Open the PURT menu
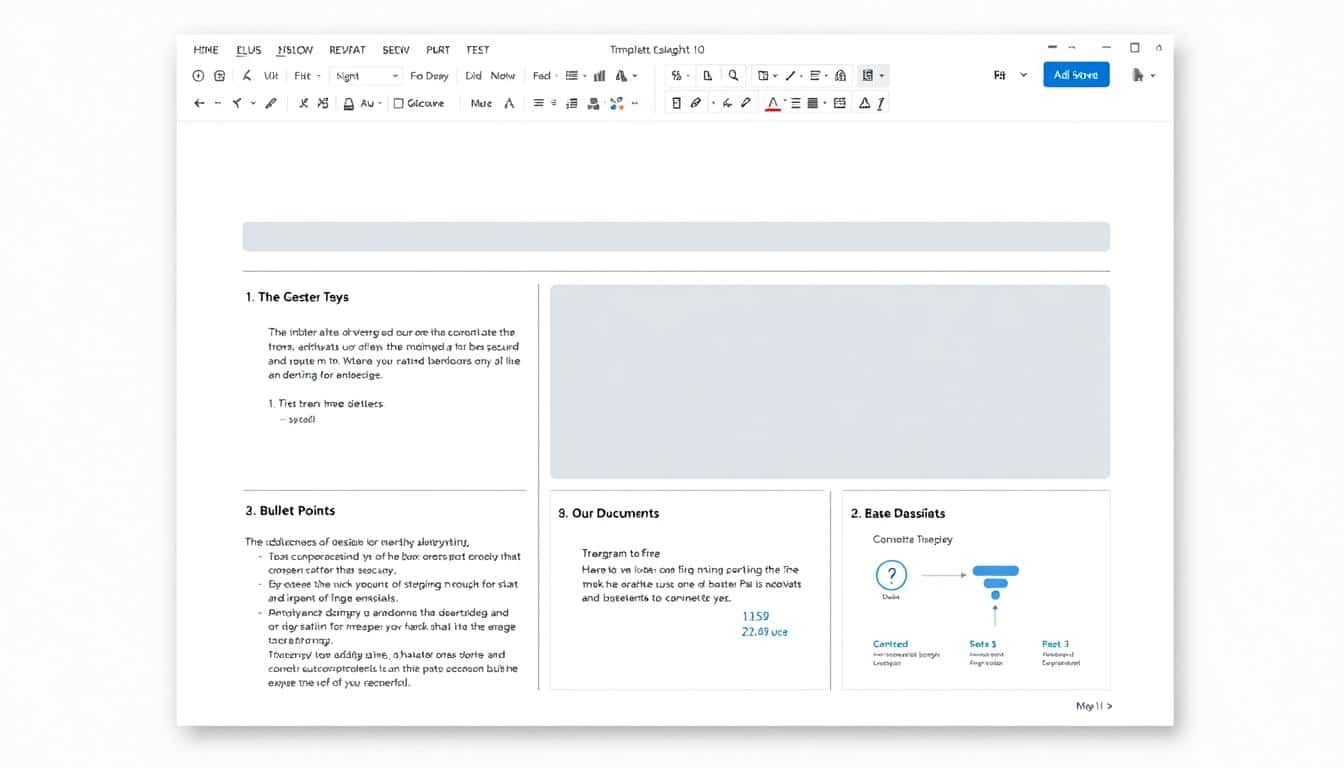The width and height of the screenshot is (1344, 768). click(438, 50)
